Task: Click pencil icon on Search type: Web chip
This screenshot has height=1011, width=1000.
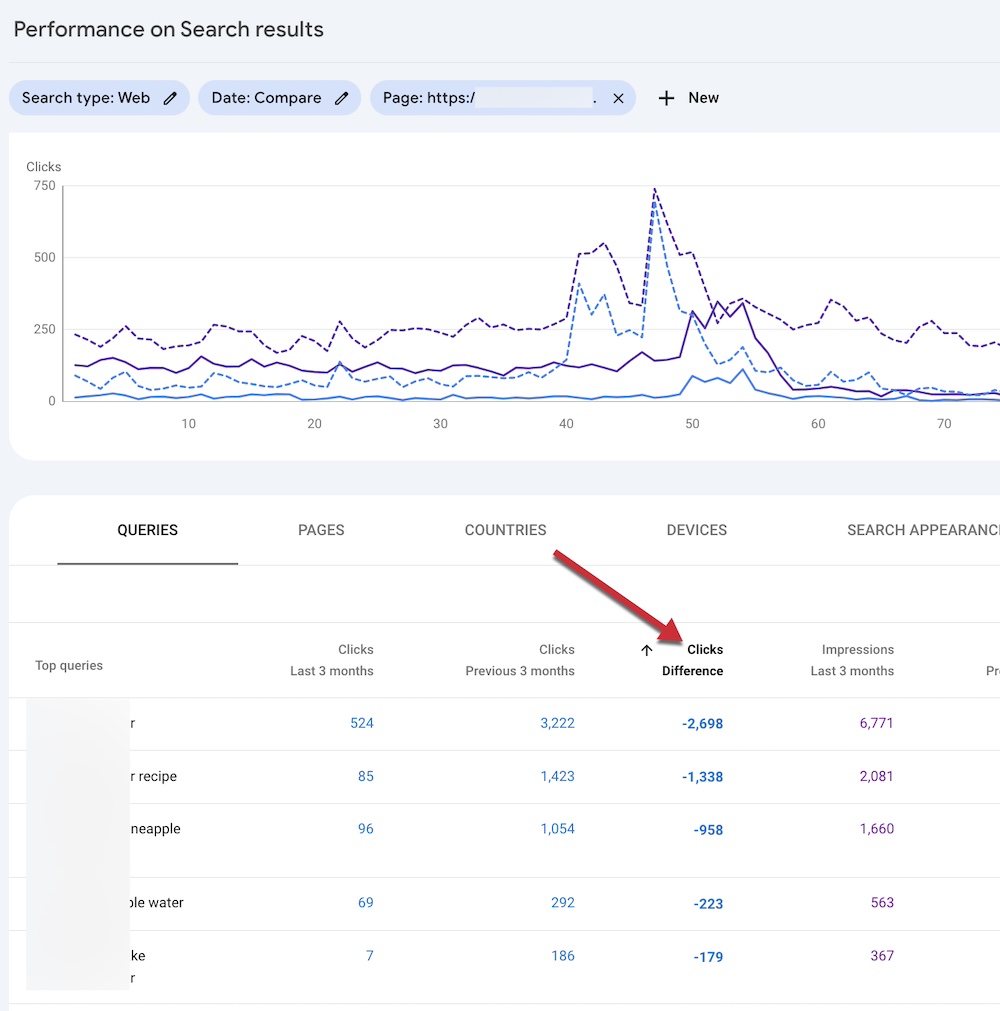Action: point(171,98)
